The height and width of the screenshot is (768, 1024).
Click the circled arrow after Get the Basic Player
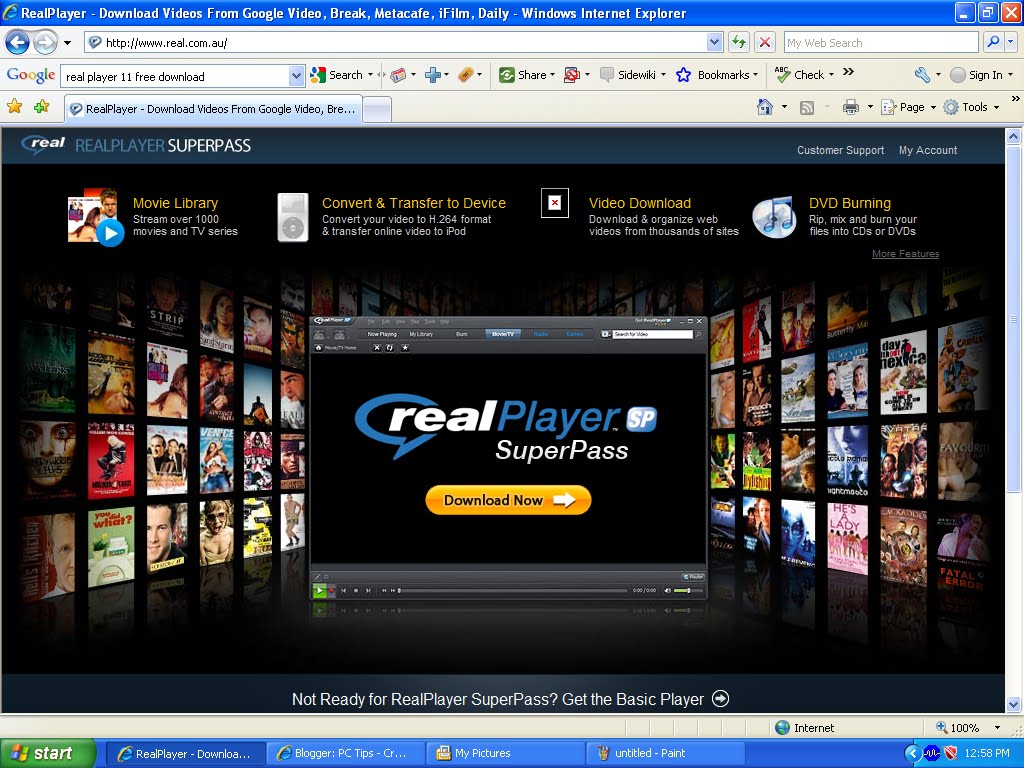720,699
